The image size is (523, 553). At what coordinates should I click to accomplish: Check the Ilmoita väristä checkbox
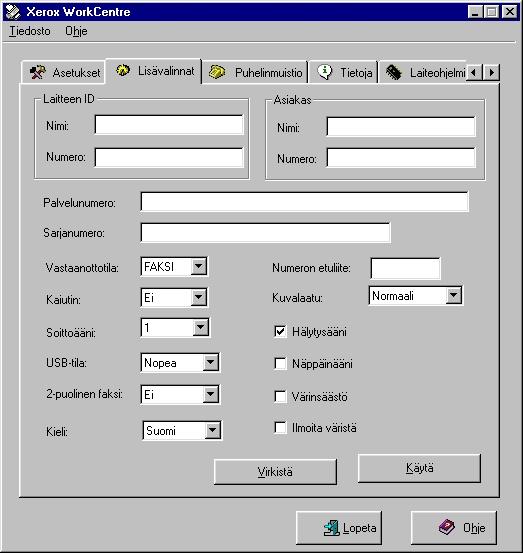(x=280, y=428)
